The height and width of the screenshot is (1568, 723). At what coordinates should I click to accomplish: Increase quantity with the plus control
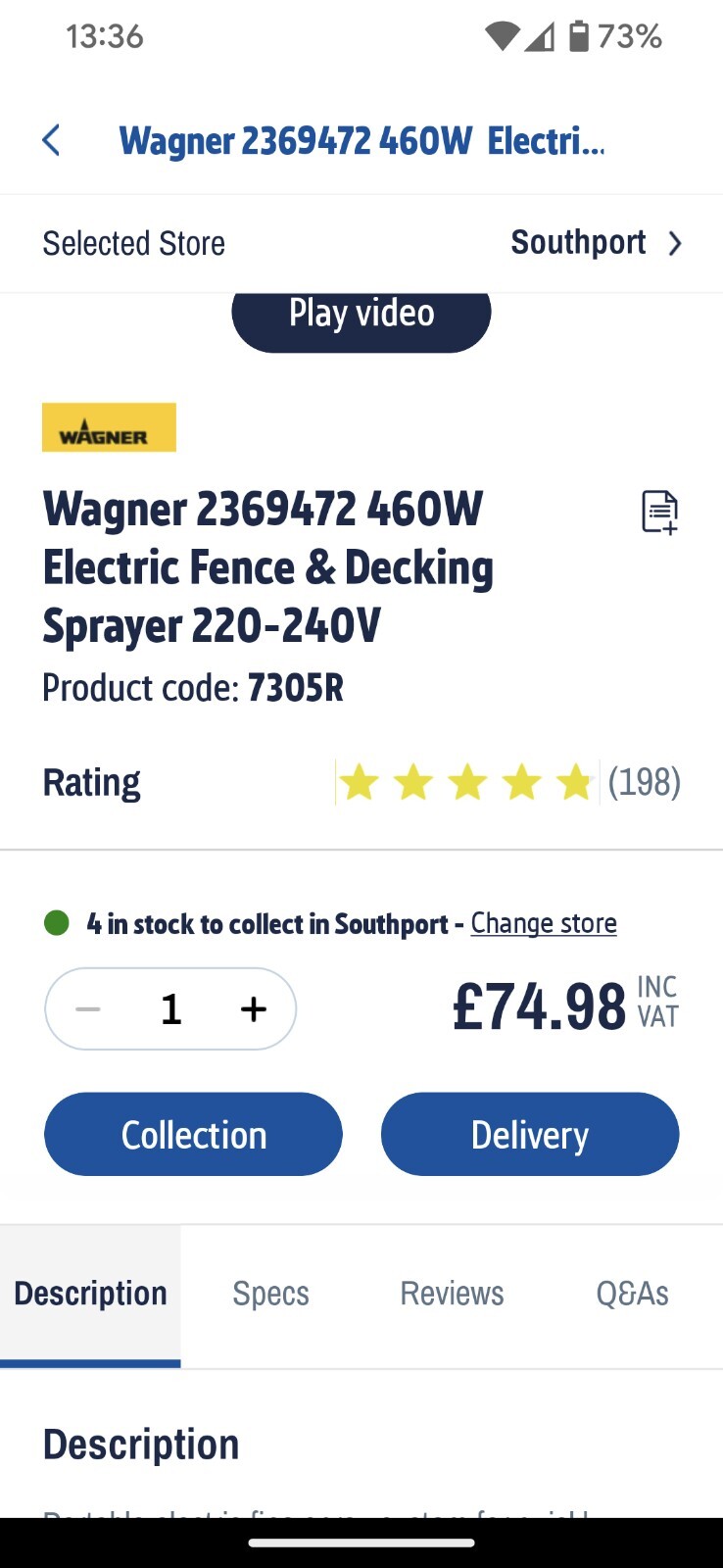tap(253, 1008)
